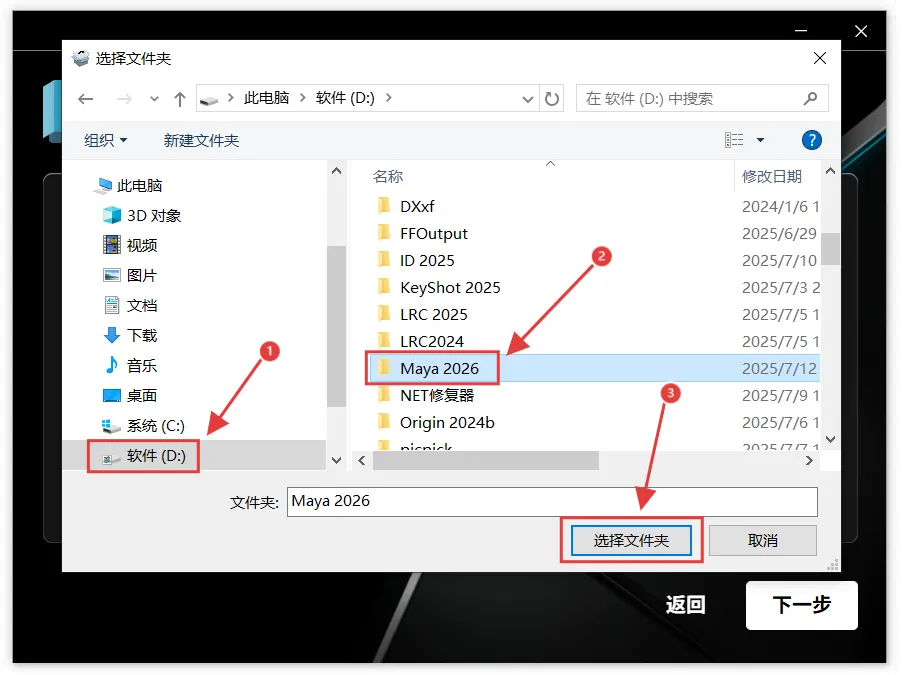Screen dimensions: 902x675
Task: Select 此电脑 in the address path
Action: coord(266,98)
